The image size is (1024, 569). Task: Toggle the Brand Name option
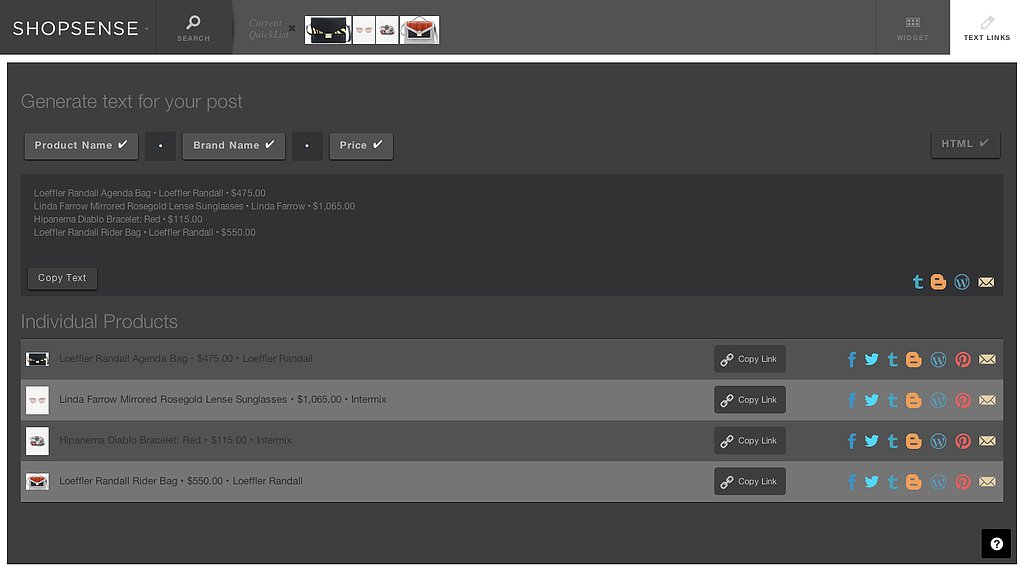(x=234, y=145)
